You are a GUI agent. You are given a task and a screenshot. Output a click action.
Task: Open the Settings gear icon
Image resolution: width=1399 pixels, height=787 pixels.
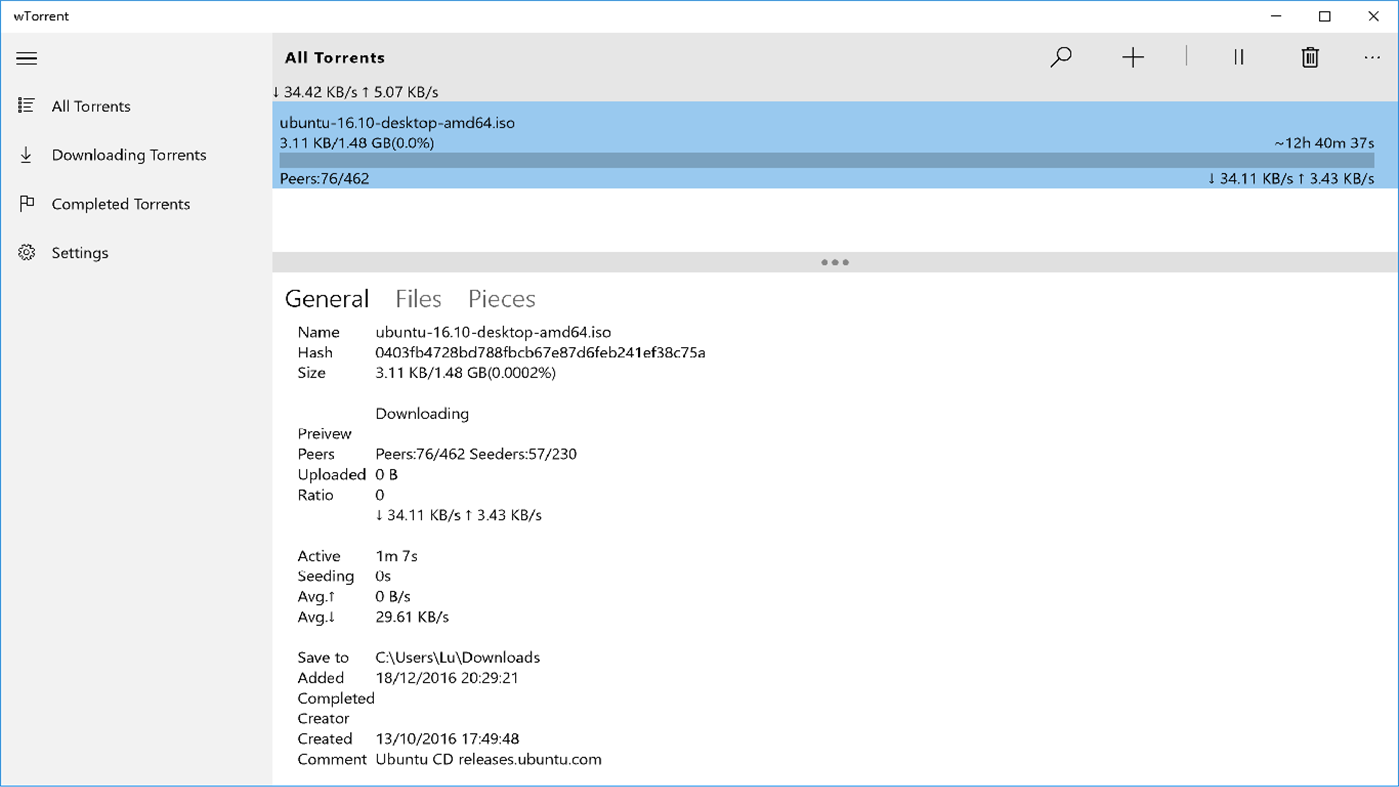point(26,252)
